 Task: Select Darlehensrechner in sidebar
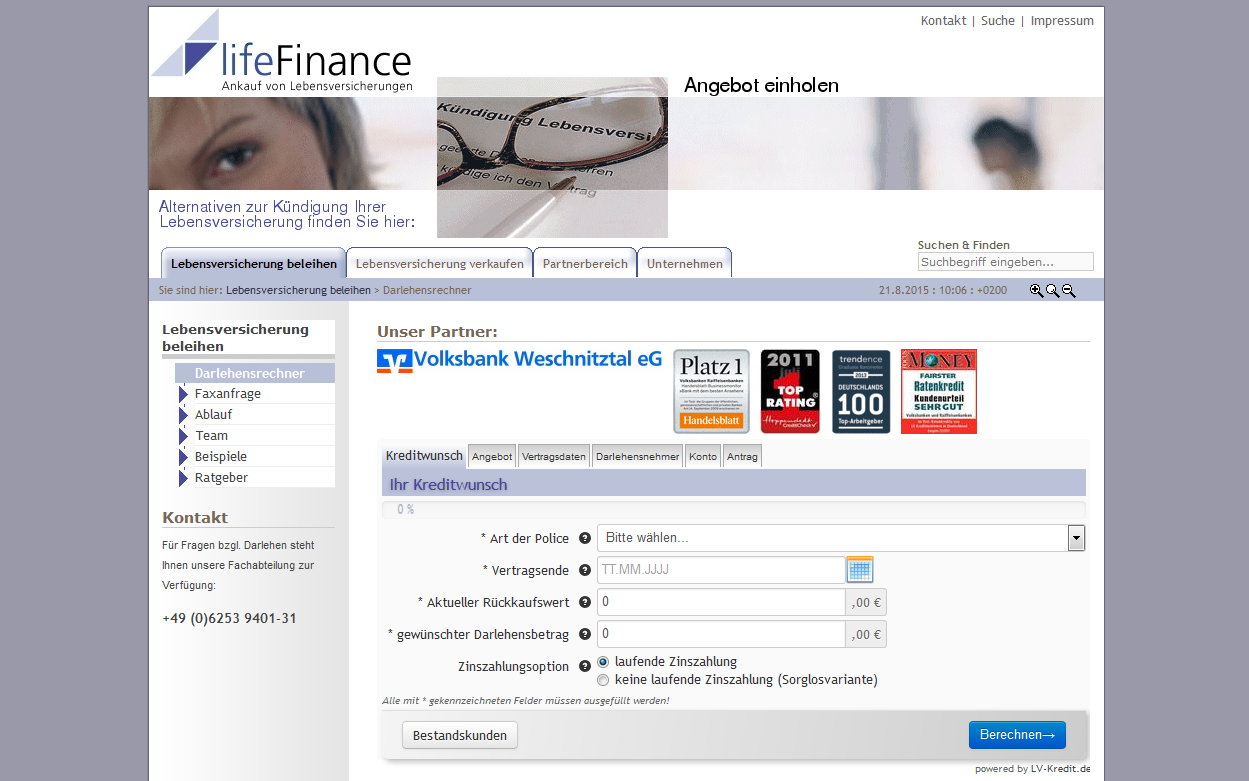(x=255, y=373)
